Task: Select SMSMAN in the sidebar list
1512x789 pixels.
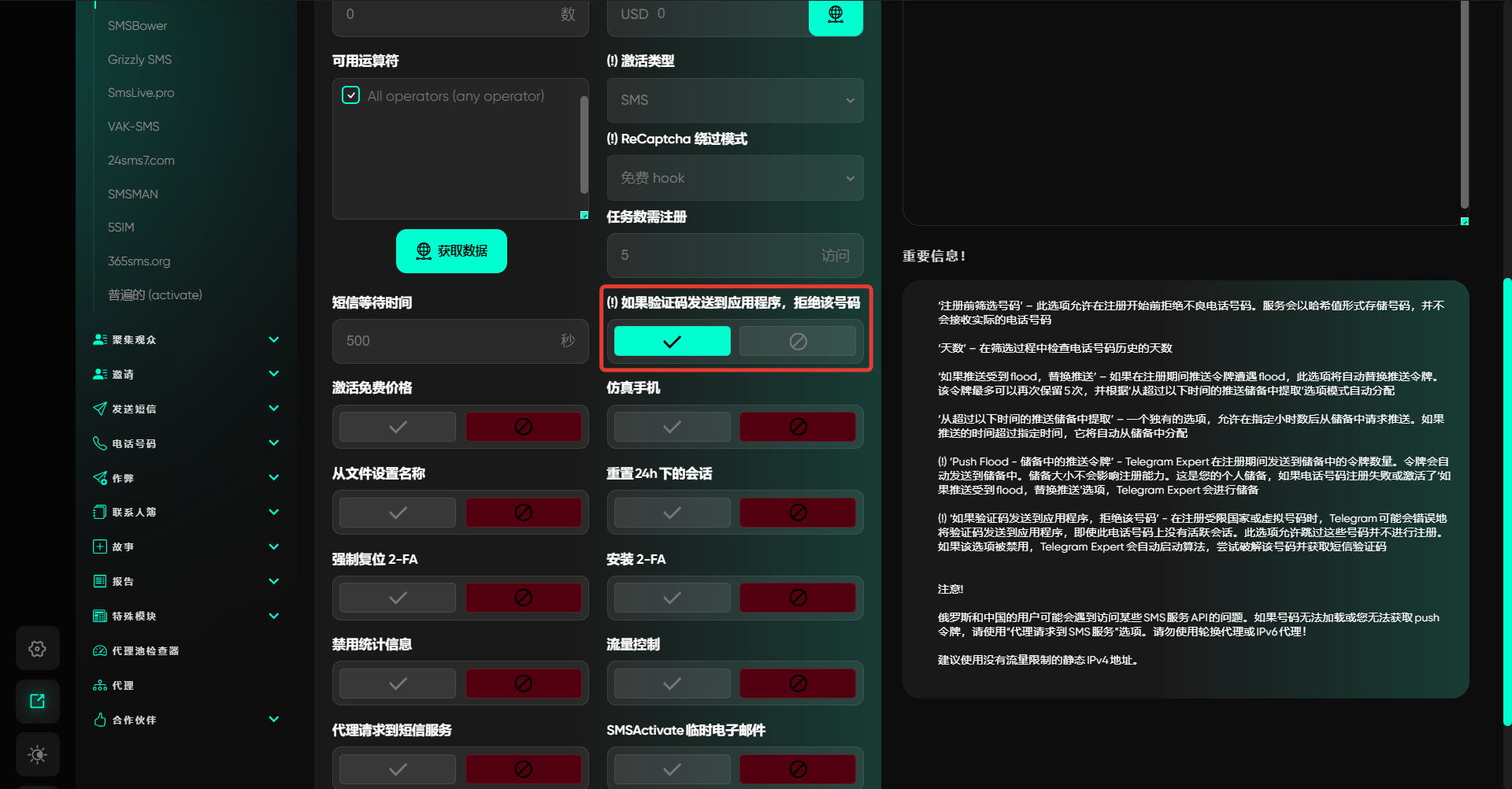Action: tap(133, 194)
